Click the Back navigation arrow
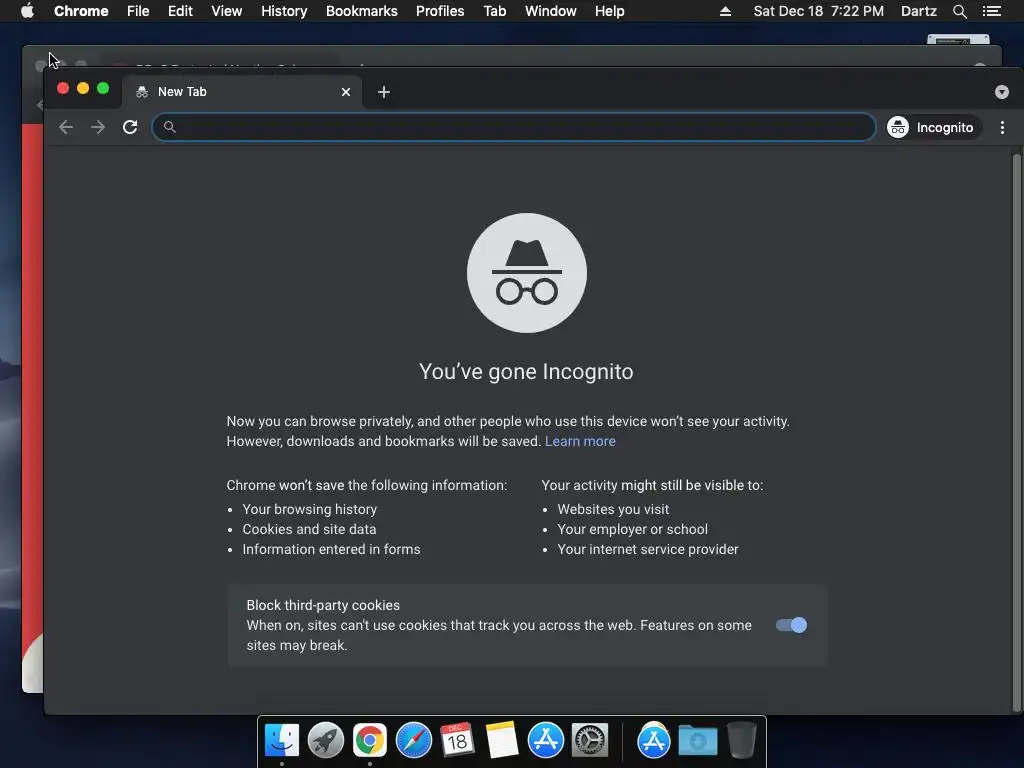 (66, 127)
